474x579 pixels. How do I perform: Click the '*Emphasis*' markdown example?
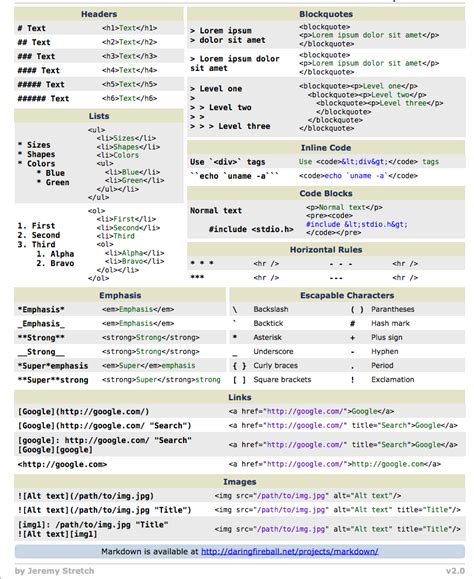(41, 309)
